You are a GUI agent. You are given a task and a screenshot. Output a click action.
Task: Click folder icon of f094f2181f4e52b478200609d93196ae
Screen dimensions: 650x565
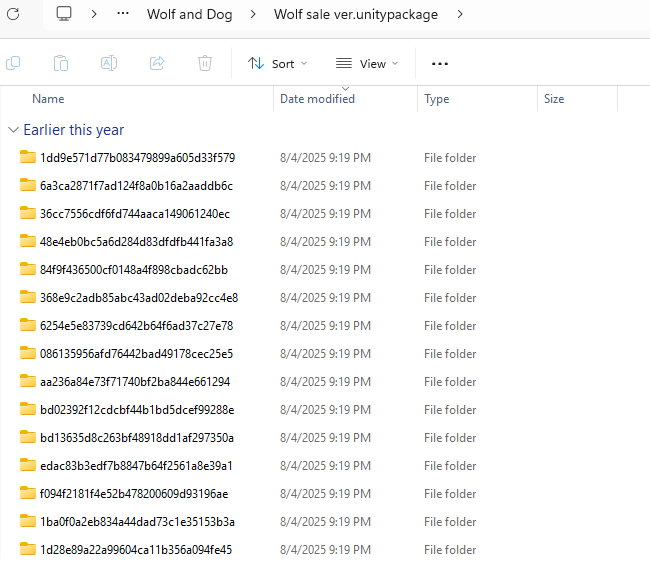pyautogui.click(x=28, y=493)
